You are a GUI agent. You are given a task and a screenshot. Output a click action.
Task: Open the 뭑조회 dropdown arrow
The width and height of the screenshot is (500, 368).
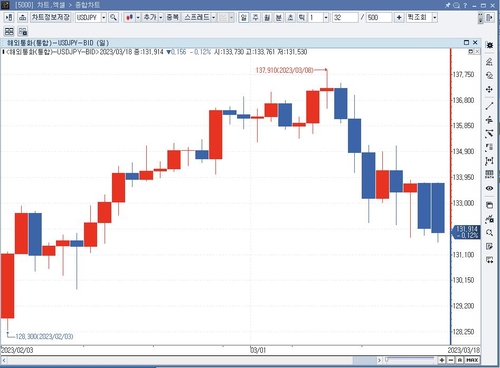tap(435, 17)
